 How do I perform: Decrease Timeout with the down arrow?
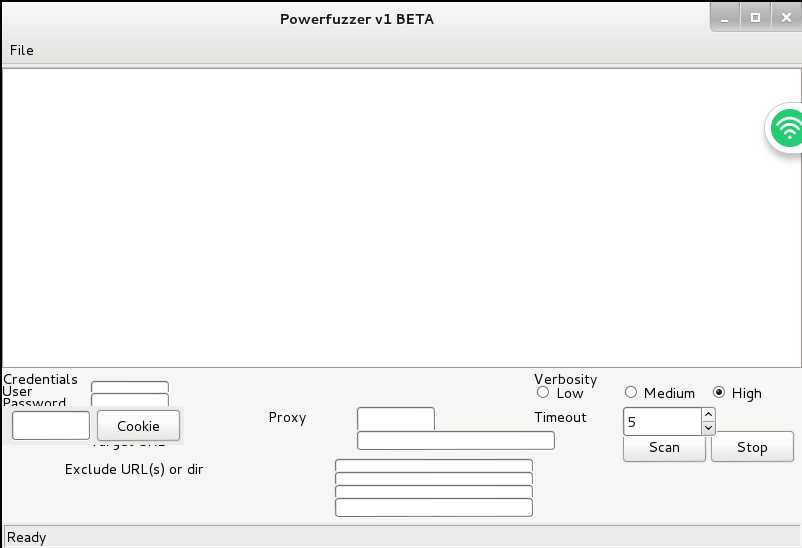(708, 428)
